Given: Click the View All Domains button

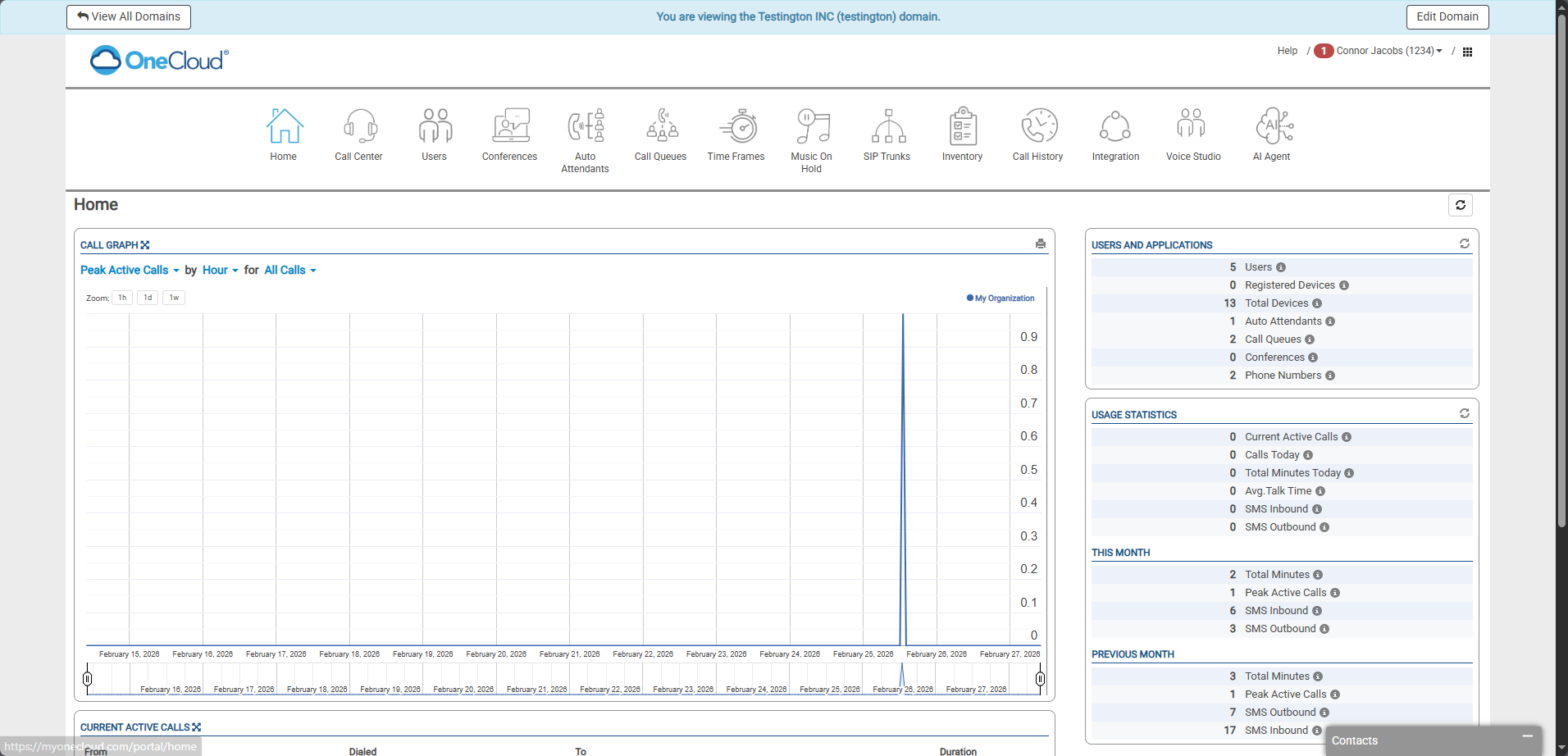Looking at the screenshot, I should point(129,16).
